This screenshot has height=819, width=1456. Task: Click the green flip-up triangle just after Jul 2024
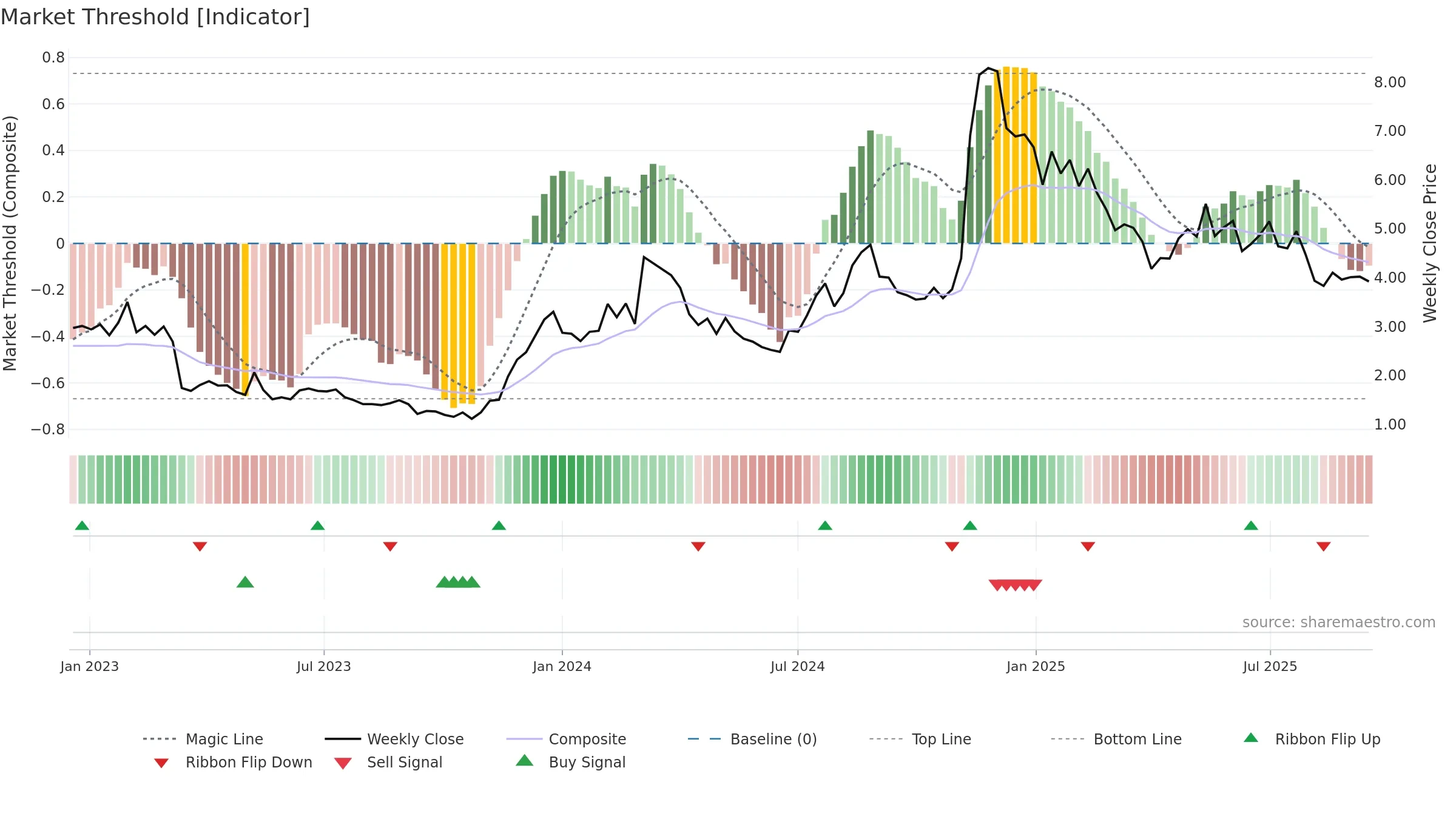point(825,525)
